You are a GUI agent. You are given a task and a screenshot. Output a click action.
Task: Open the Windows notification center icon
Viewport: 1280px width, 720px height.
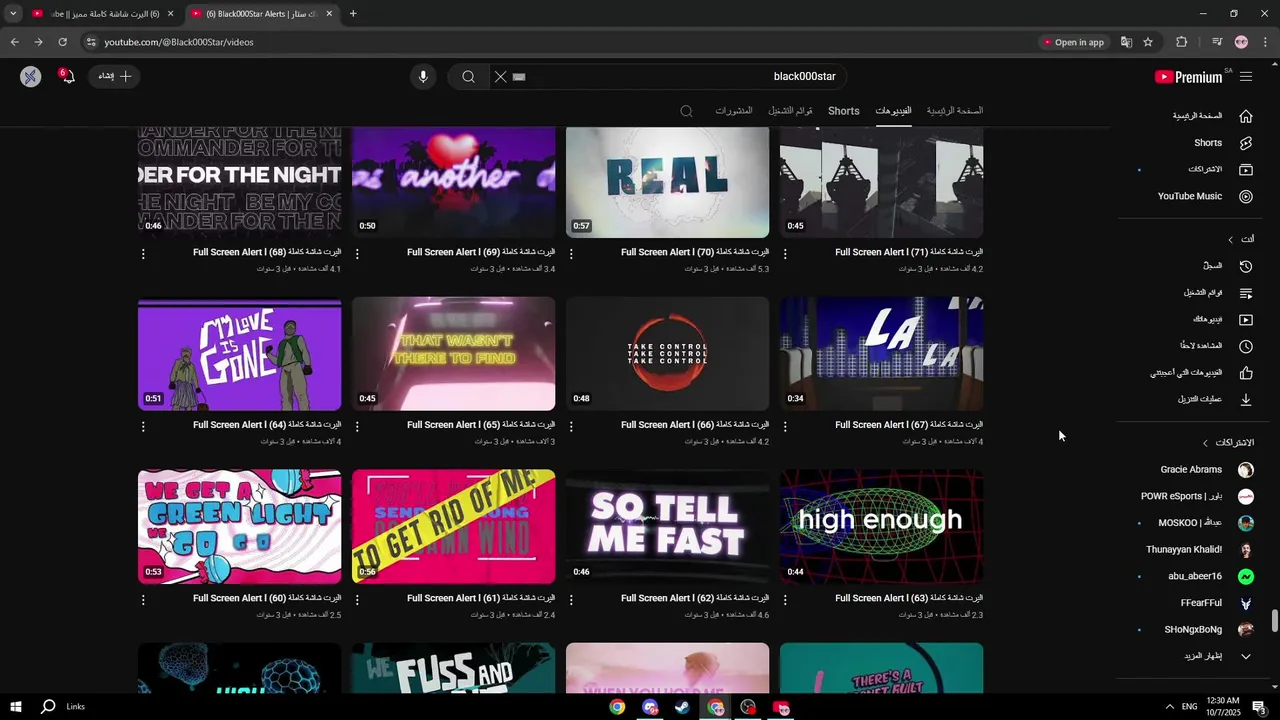coord(1259,707)
